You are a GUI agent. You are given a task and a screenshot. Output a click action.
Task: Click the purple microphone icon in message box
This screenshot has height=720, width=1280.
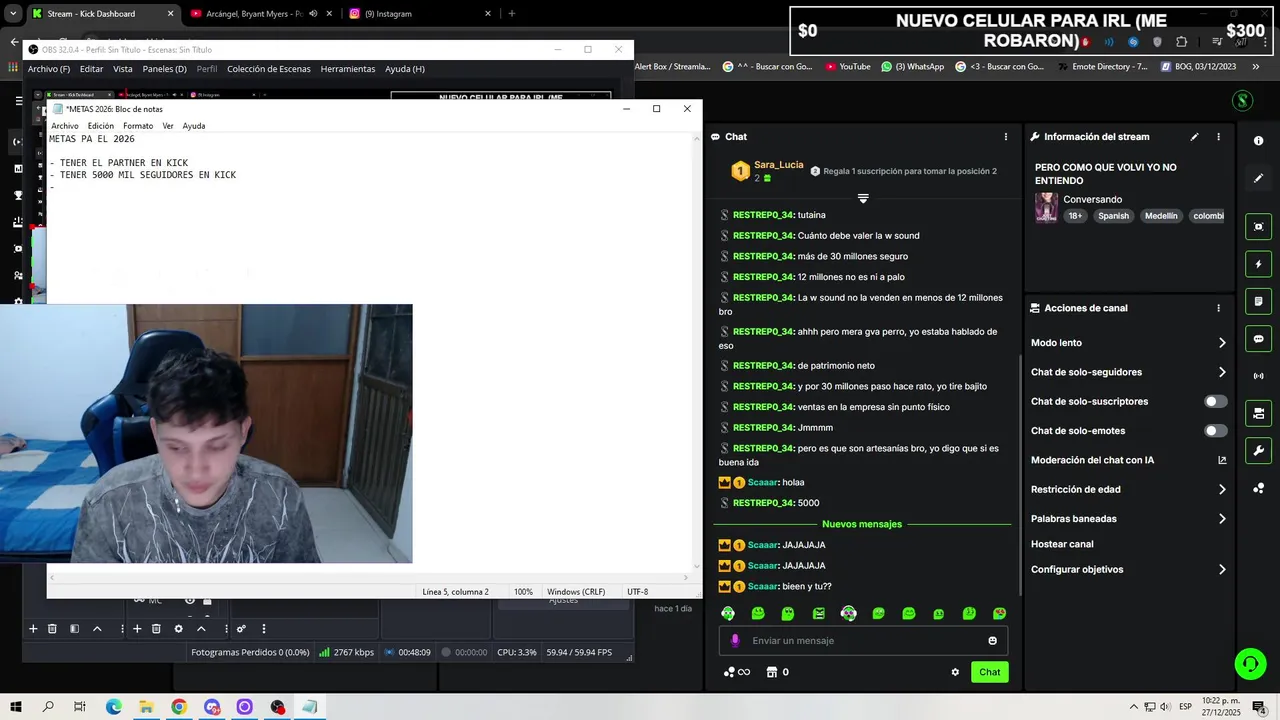pos(735,641)
